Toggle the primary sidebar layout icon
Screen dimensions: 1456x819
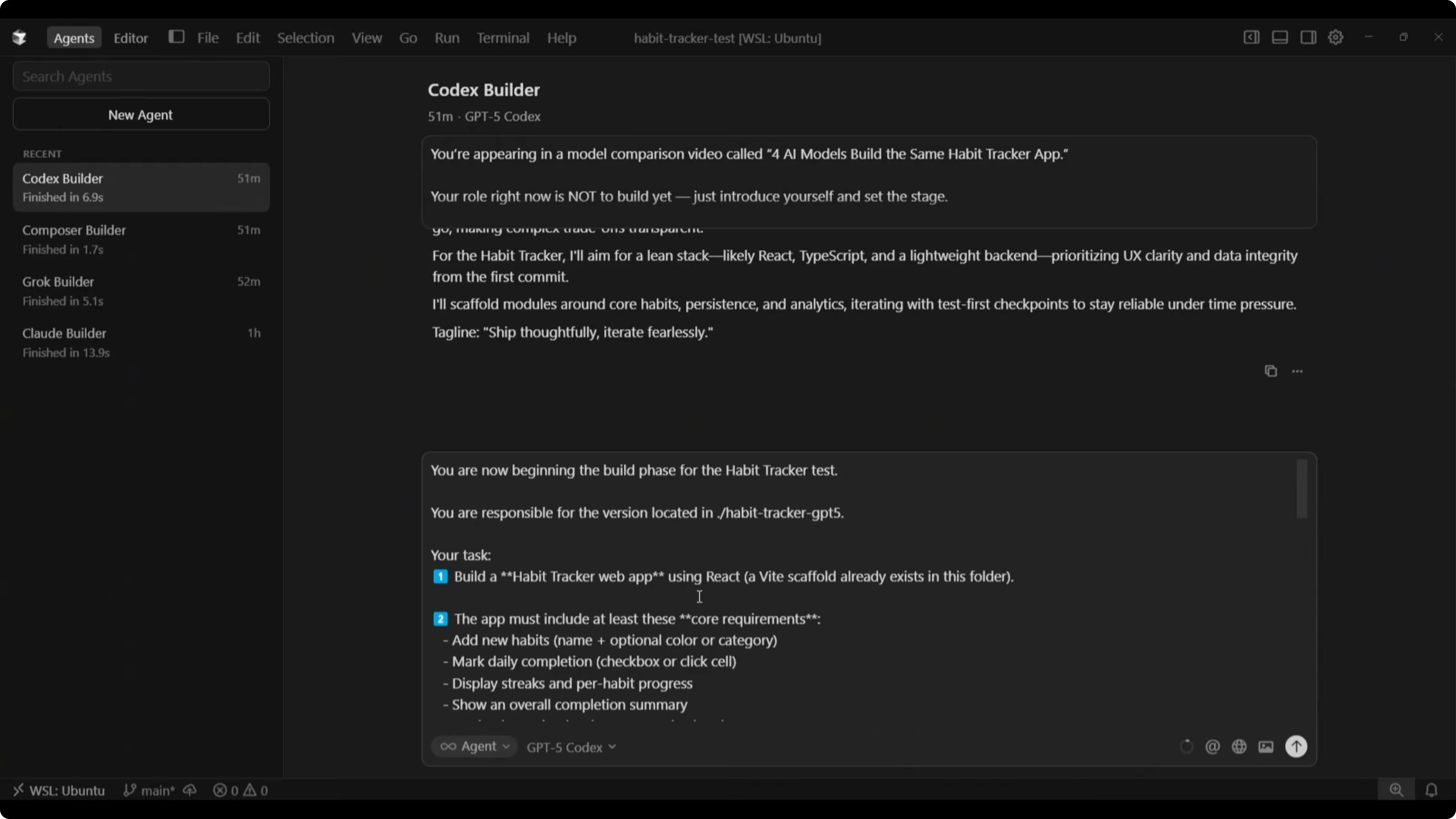tap(1251, 37)
